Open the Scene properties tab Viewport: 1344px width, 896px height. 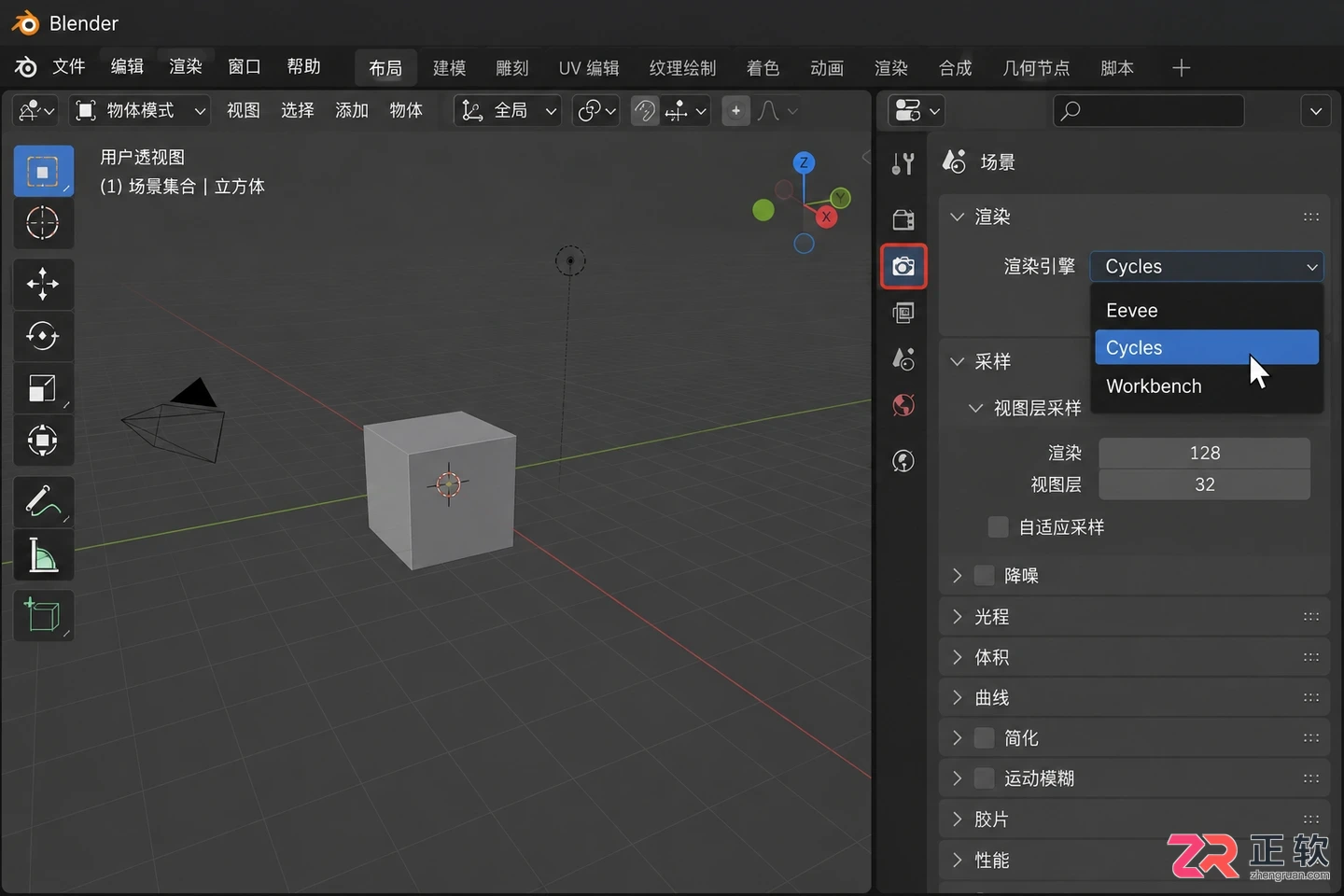coord(903,359)
